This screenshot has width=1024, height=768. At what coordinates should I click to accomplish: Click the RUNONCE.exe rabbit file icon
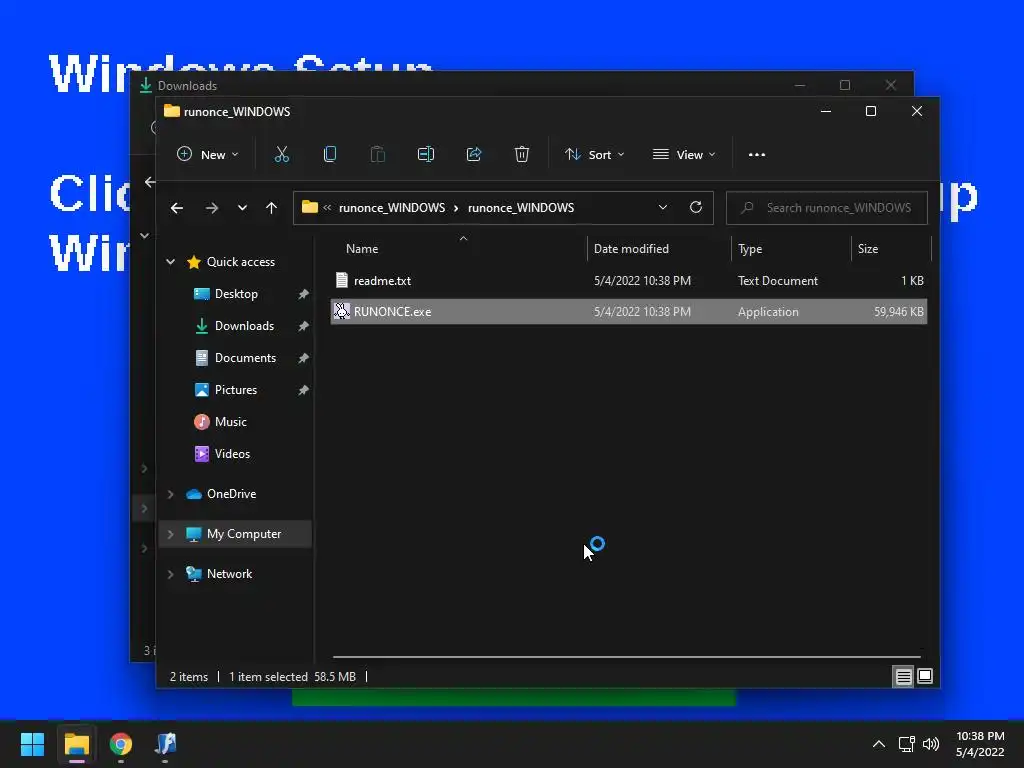[x=342, y=312]
